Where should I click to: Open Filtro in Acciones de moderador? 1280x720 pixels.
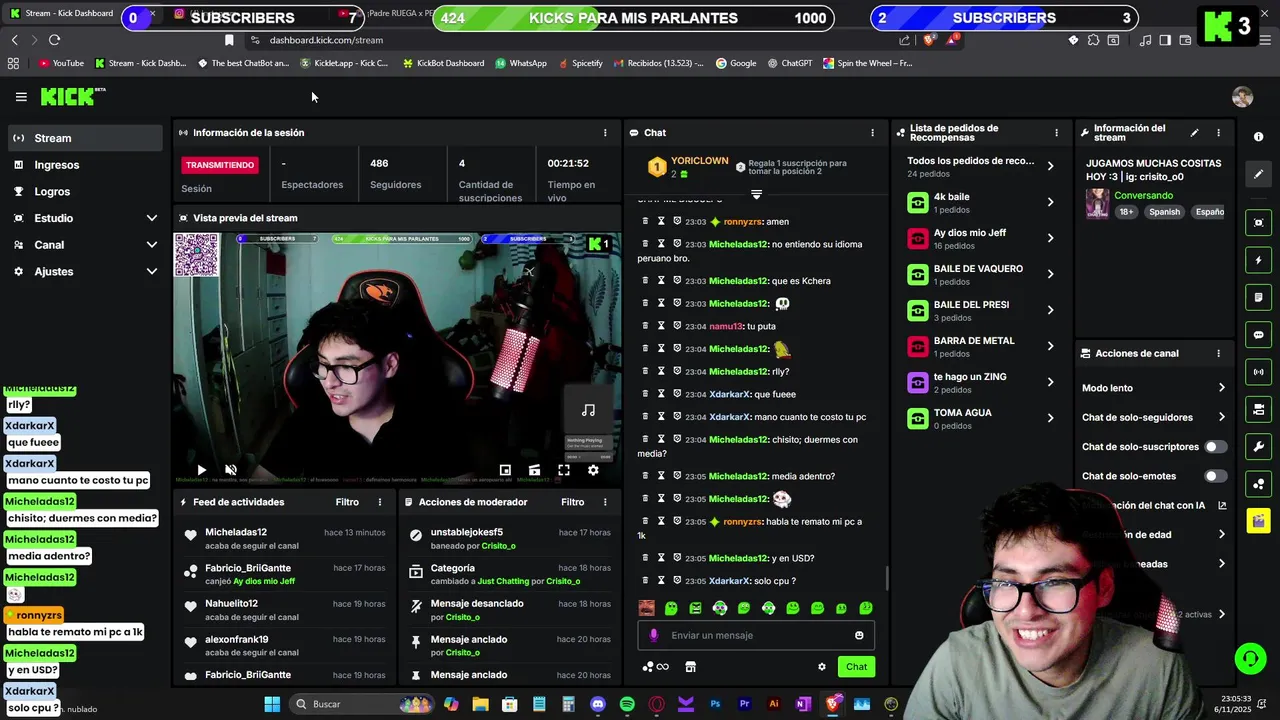573,502
